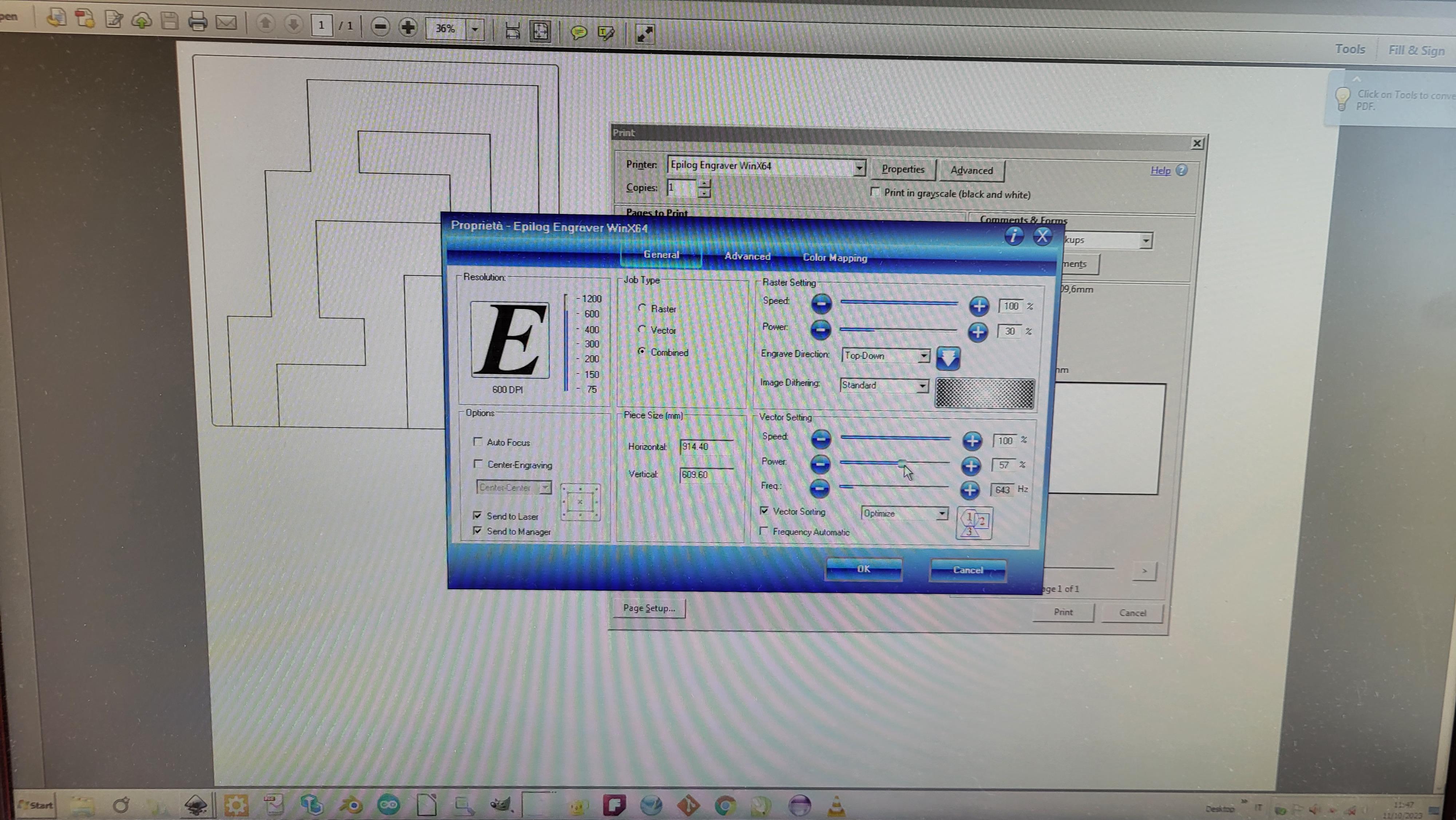Screen dimensions: 1456x820
Task: Switch to the Color Mapping tab
Action: [x=834, y=257]
